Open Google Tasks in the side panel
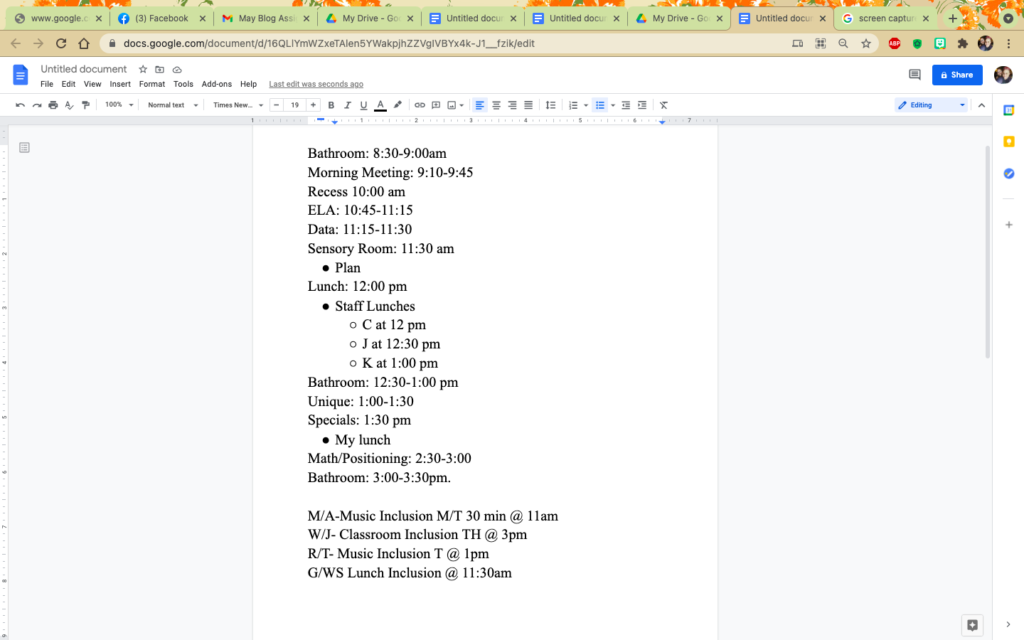This screenshot has width=1024, height=640. coord(1009,173)
